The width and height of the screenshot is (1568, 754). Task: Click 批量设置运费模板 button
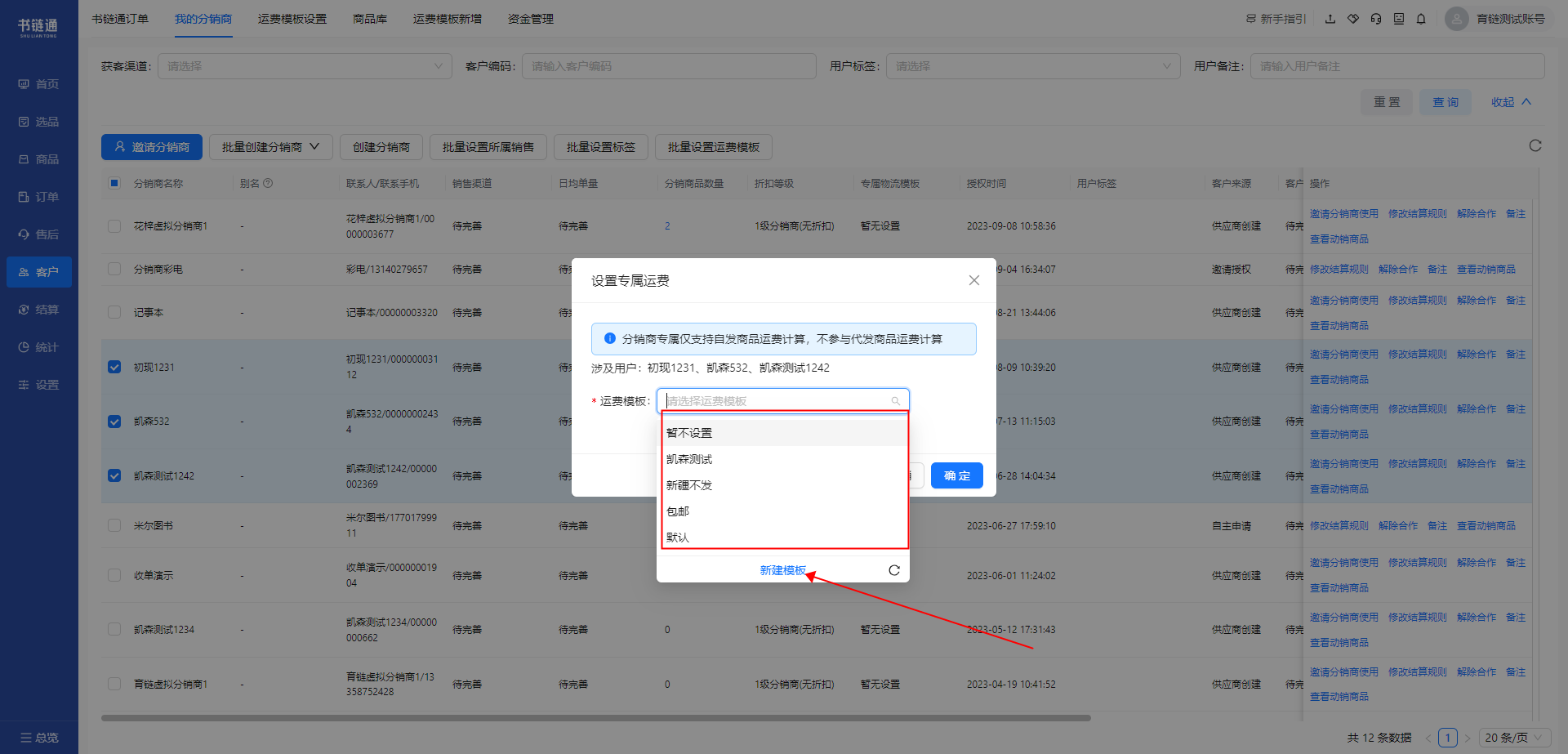(x=714, y=147)
